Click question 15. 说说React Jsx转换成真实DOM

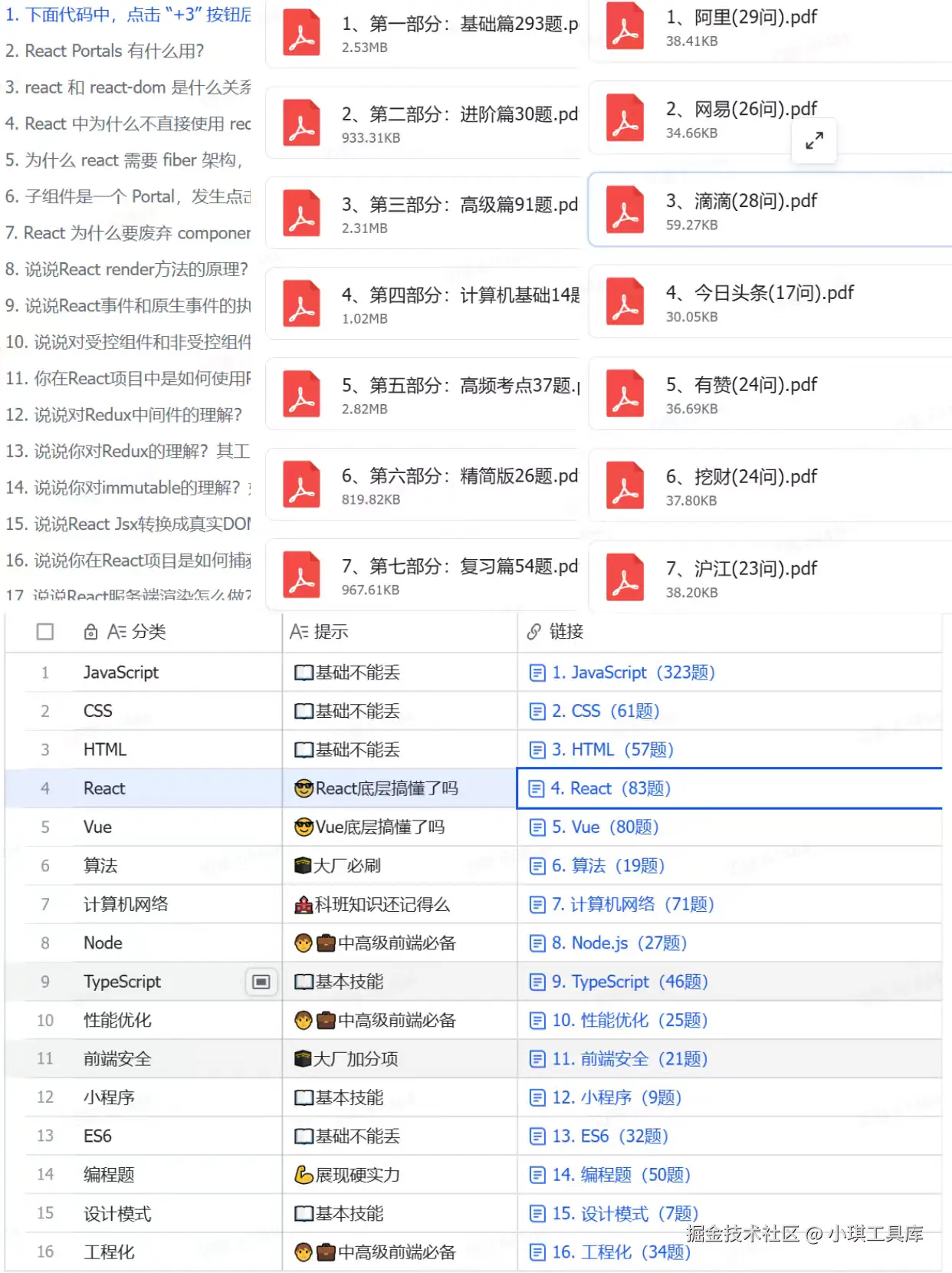pos(128,524)
